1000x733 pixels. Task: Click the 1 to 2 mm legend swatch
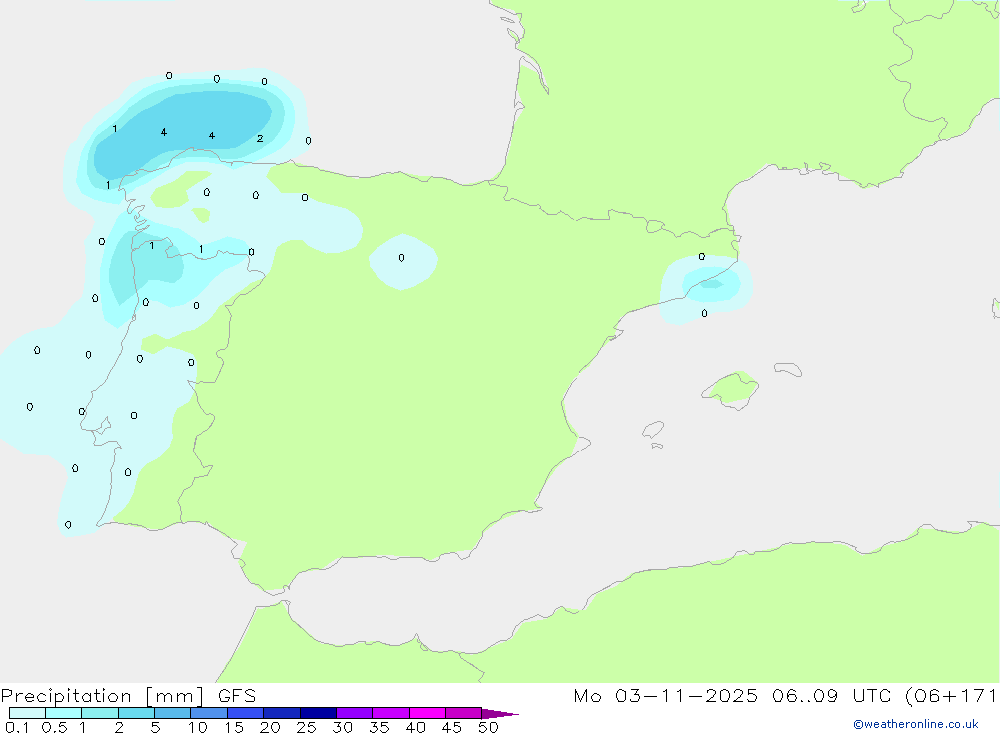(99, 713)
